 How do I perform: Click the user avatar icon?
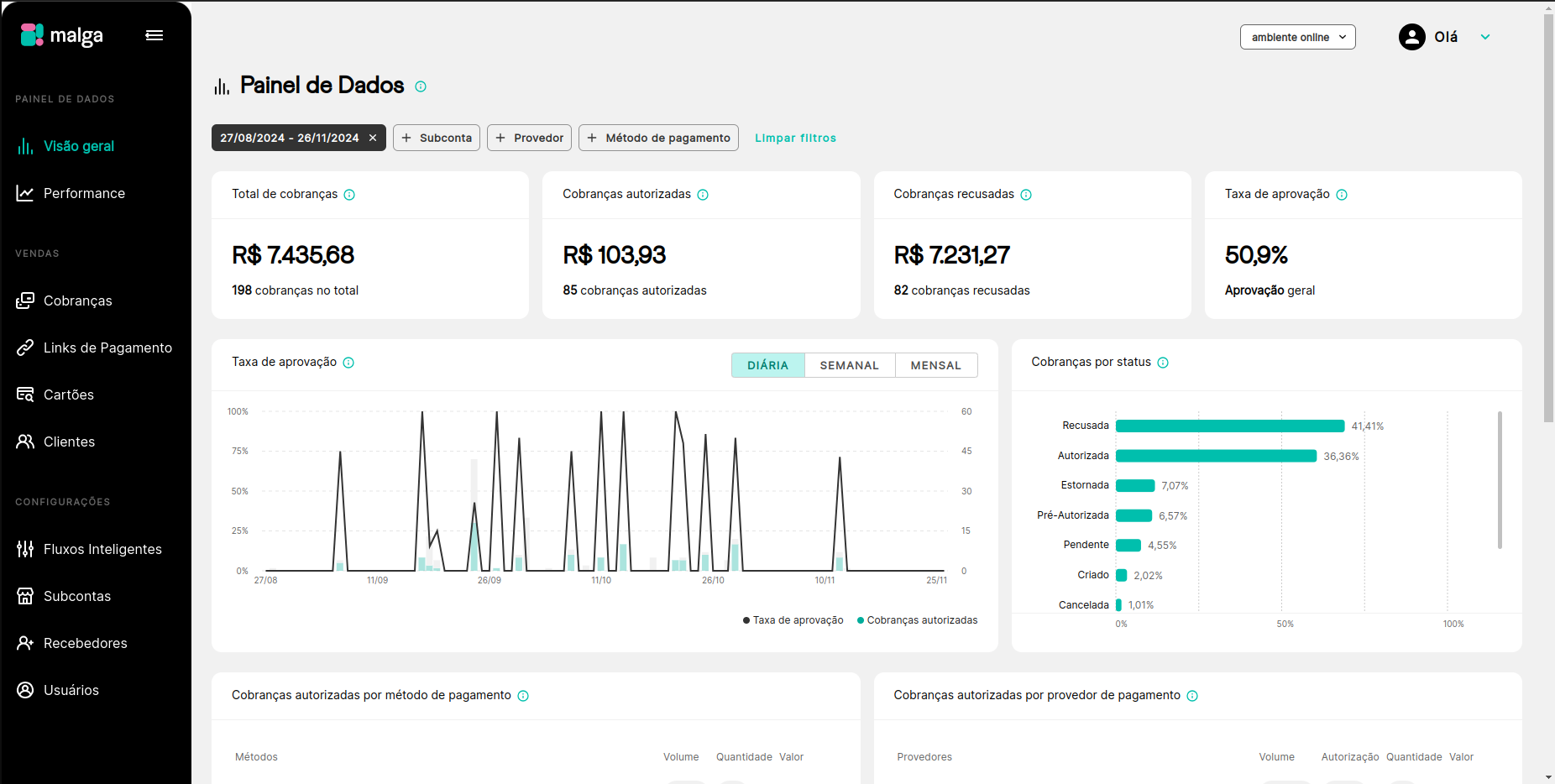pos(1412,37)
